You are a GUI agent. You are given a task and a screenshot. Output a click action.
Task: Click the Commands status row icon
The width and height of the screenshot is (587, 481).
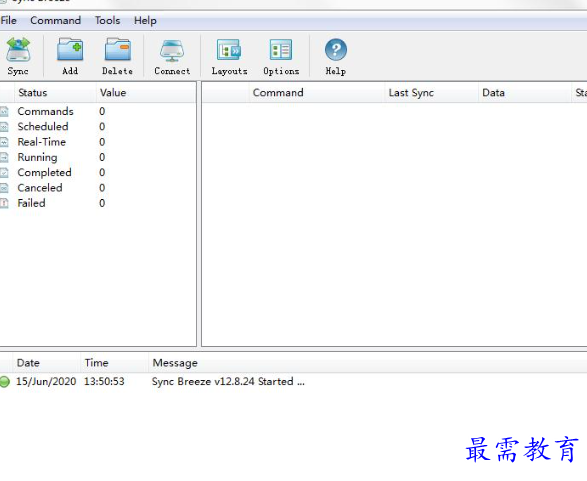click(4, 111)
